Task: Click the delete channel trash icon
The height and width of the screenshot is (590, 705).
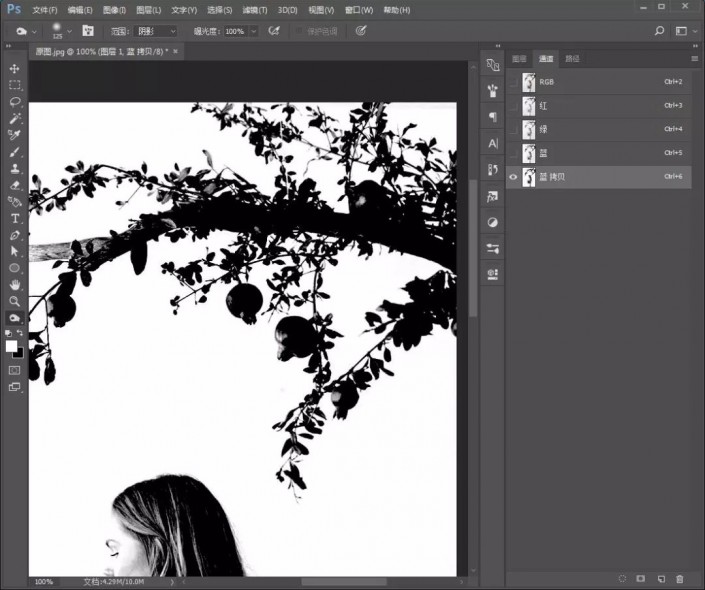Action: [680, 579]
